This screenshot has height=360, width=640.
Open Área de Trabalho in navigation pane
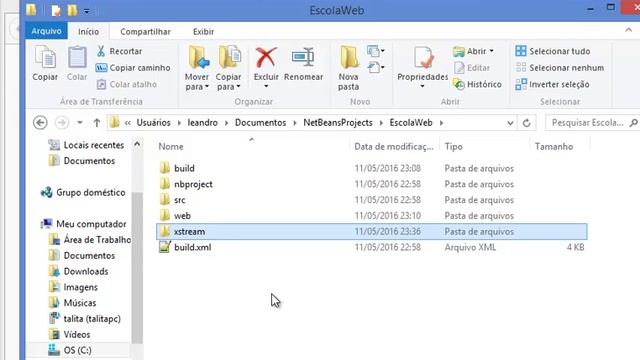click(90, 240)
